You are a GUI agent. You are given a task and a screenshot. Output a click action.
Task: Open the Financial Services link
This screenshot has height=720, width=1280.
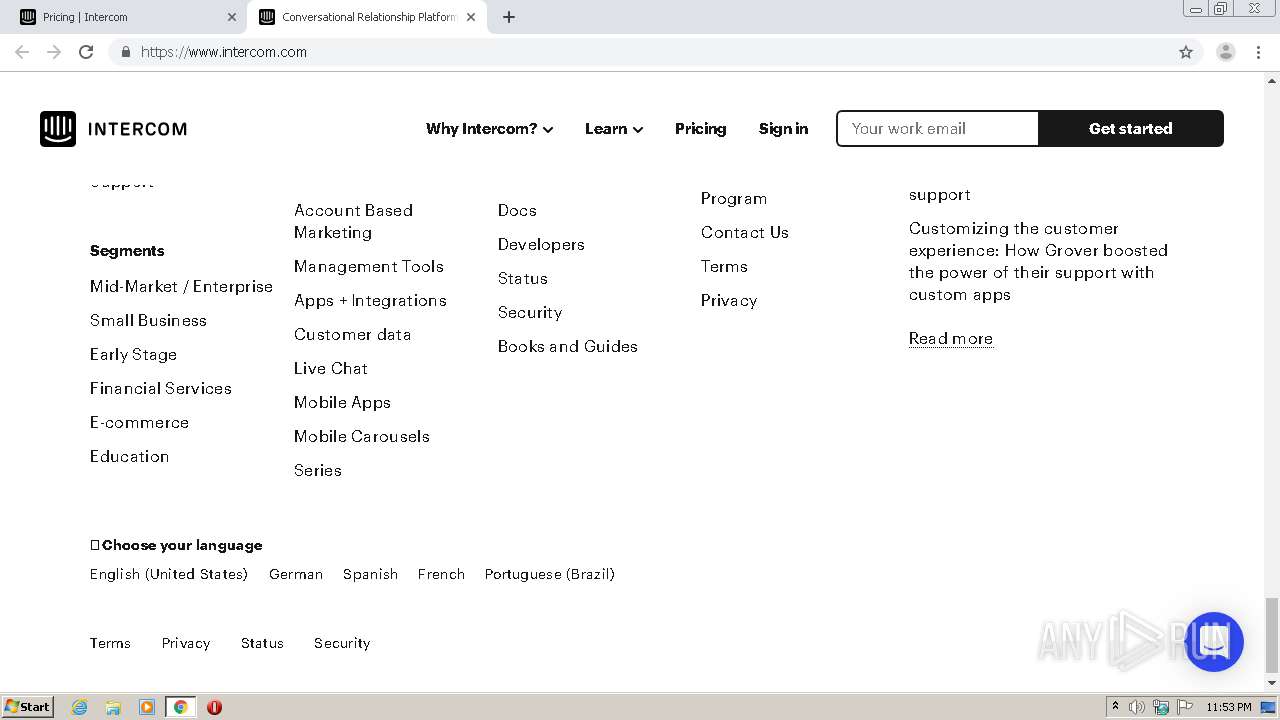point(161,388)
